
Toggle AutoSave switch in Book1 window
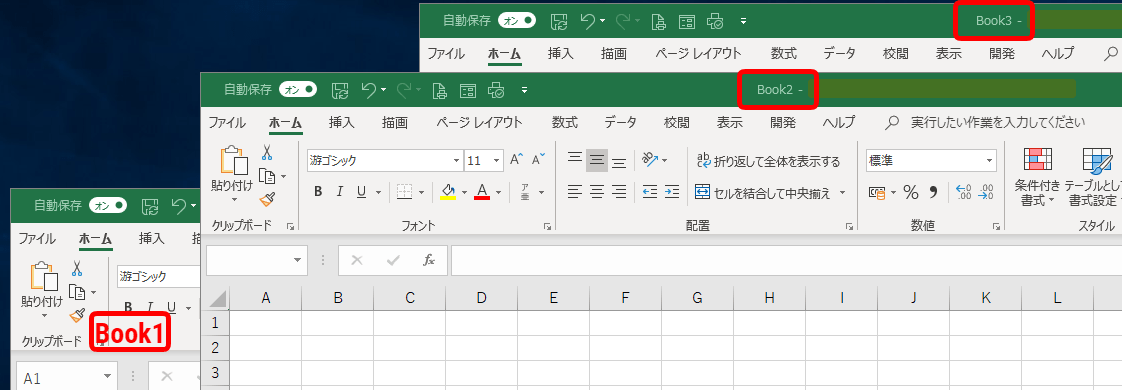(108, 206)
